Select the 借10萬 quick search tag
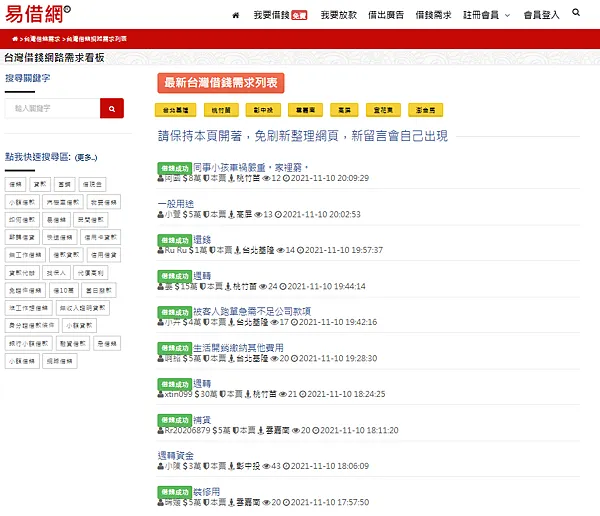The width and height of the screenshot is (600, 516). 64,291
